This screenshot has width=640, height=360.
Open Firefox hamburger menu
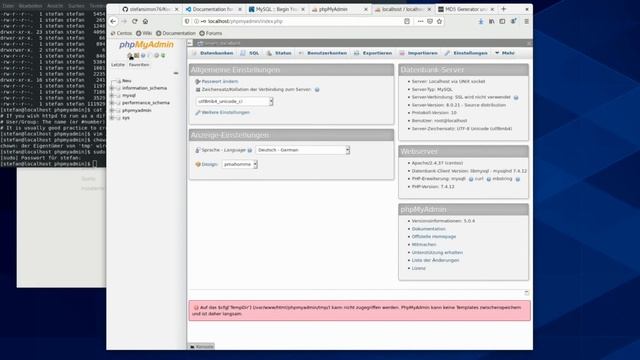tap(527, 21)
